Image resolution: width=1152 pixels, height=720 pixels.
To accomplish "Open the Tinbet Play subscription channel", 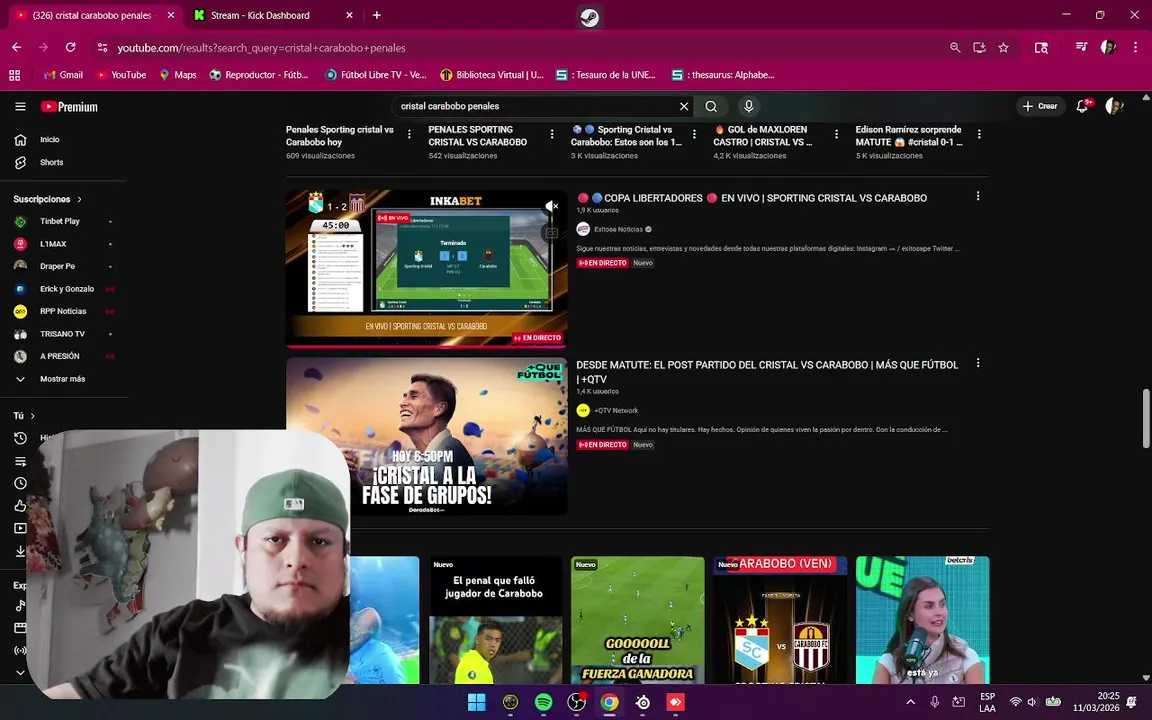I will click(62, 221).
